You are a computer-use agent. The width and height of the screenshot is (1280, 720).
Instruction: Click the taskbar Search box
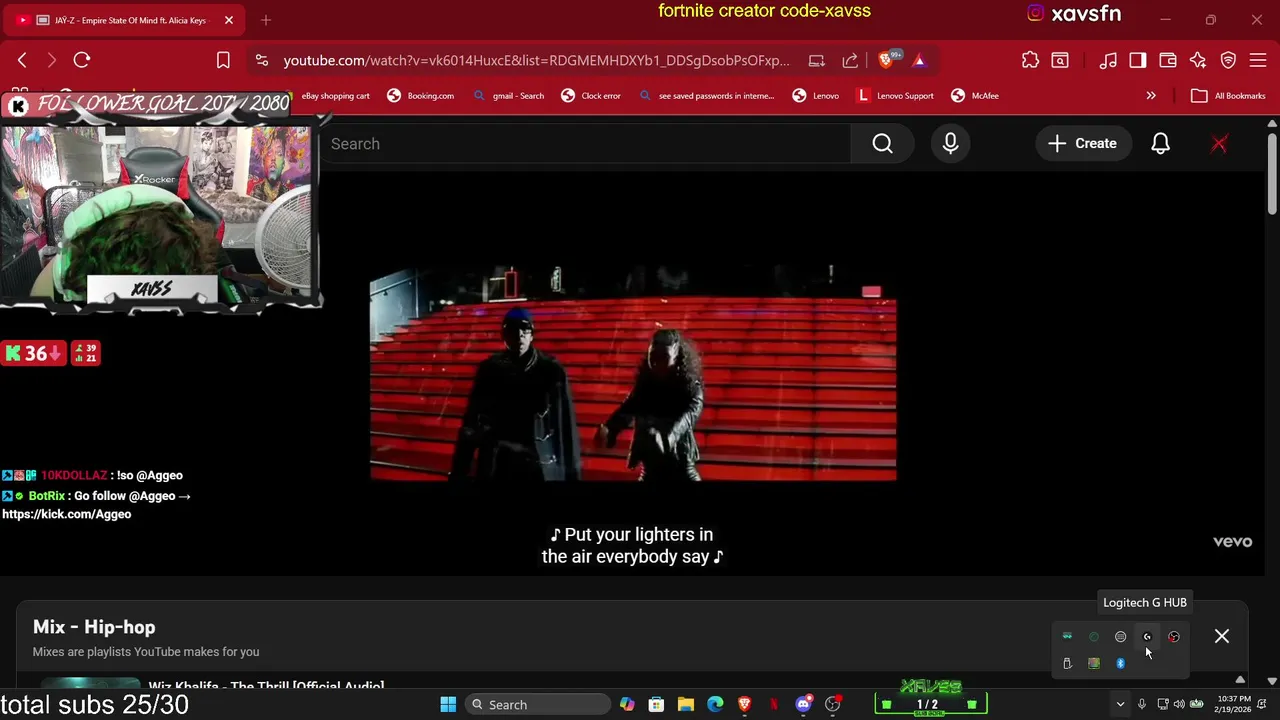point(539,705)
